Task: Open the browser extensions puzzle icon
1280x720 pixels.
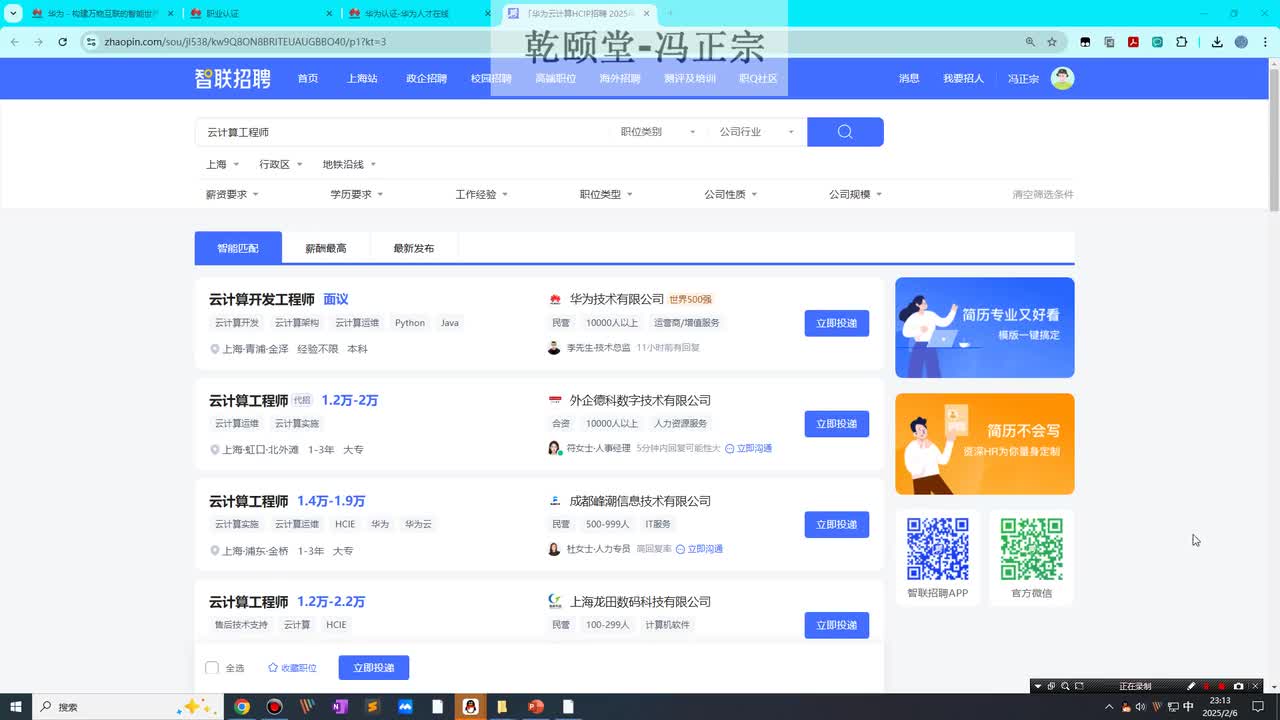Action: 1181,42
